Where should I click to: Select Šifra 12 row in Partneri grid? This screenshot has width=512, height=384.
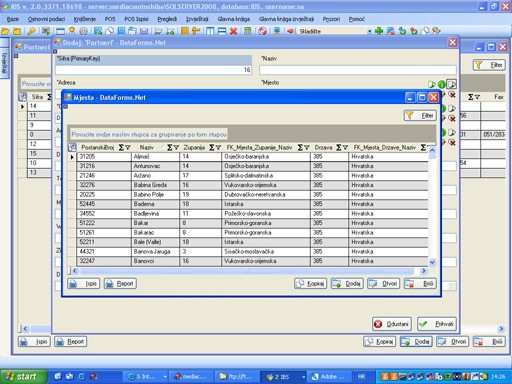pos(35,144)
